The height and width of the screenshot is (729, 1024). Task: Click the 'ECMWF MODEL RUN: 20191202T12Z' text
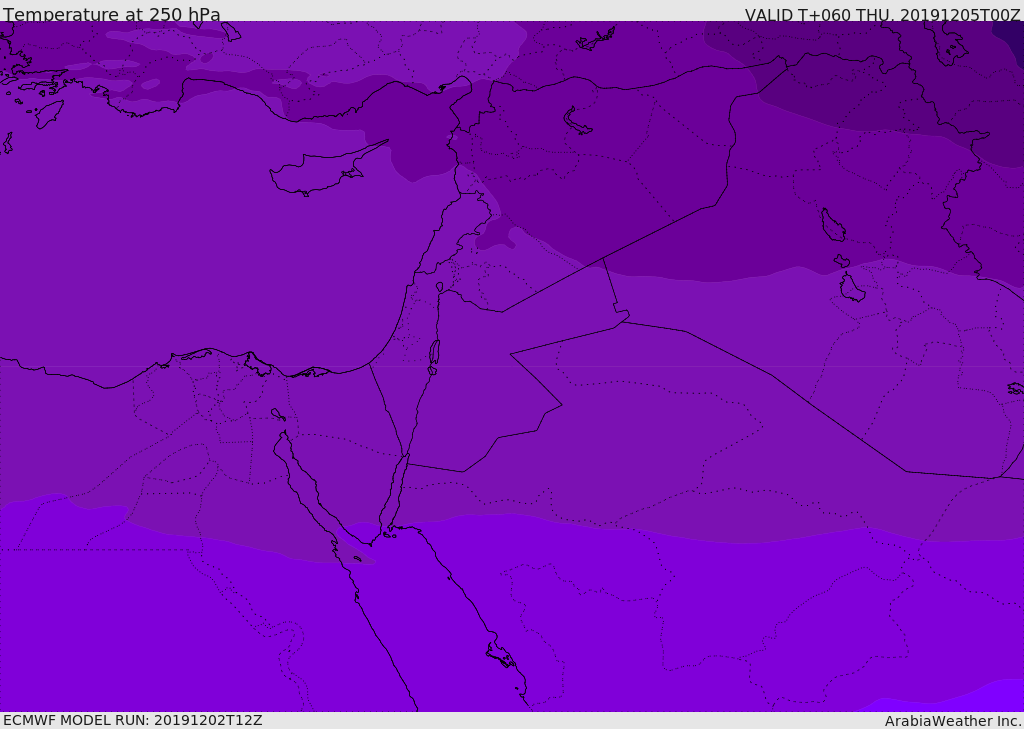[x=133, y=721]
